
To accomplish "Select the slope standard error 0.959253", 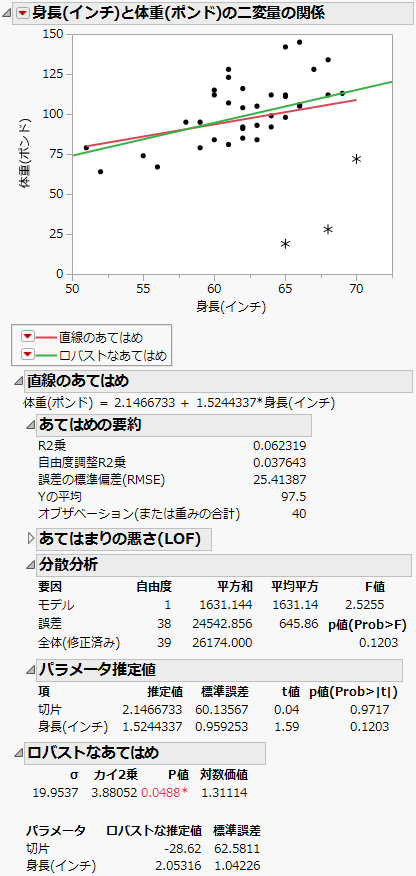I will 222,727.
